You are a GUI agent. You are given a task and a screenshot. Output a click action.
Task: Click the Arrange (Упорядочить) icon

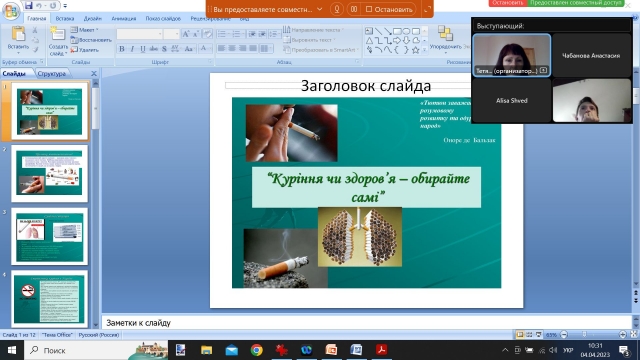coord(445,38)
